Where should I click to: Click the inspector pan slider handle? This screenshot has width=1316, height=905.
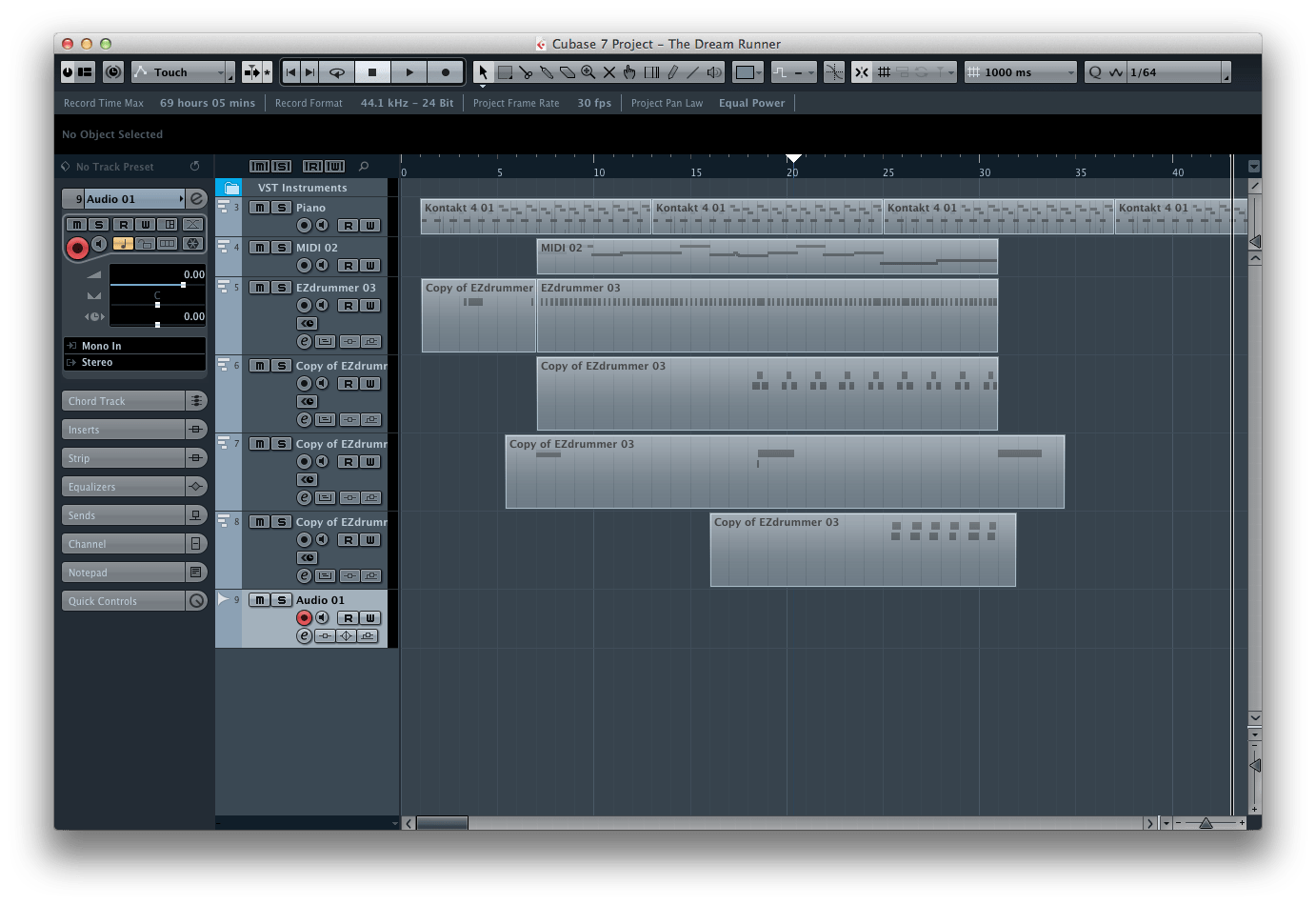157,305
